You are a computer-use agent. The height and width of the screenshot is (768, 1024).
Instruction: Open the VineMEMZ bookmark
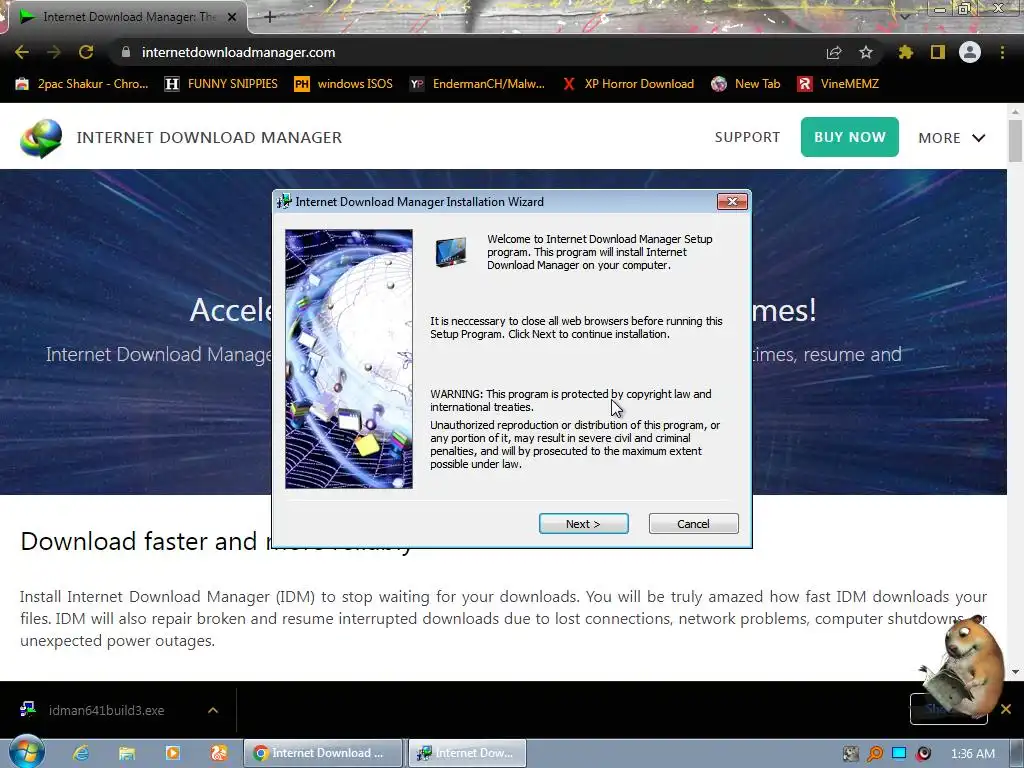coord(838,84)
